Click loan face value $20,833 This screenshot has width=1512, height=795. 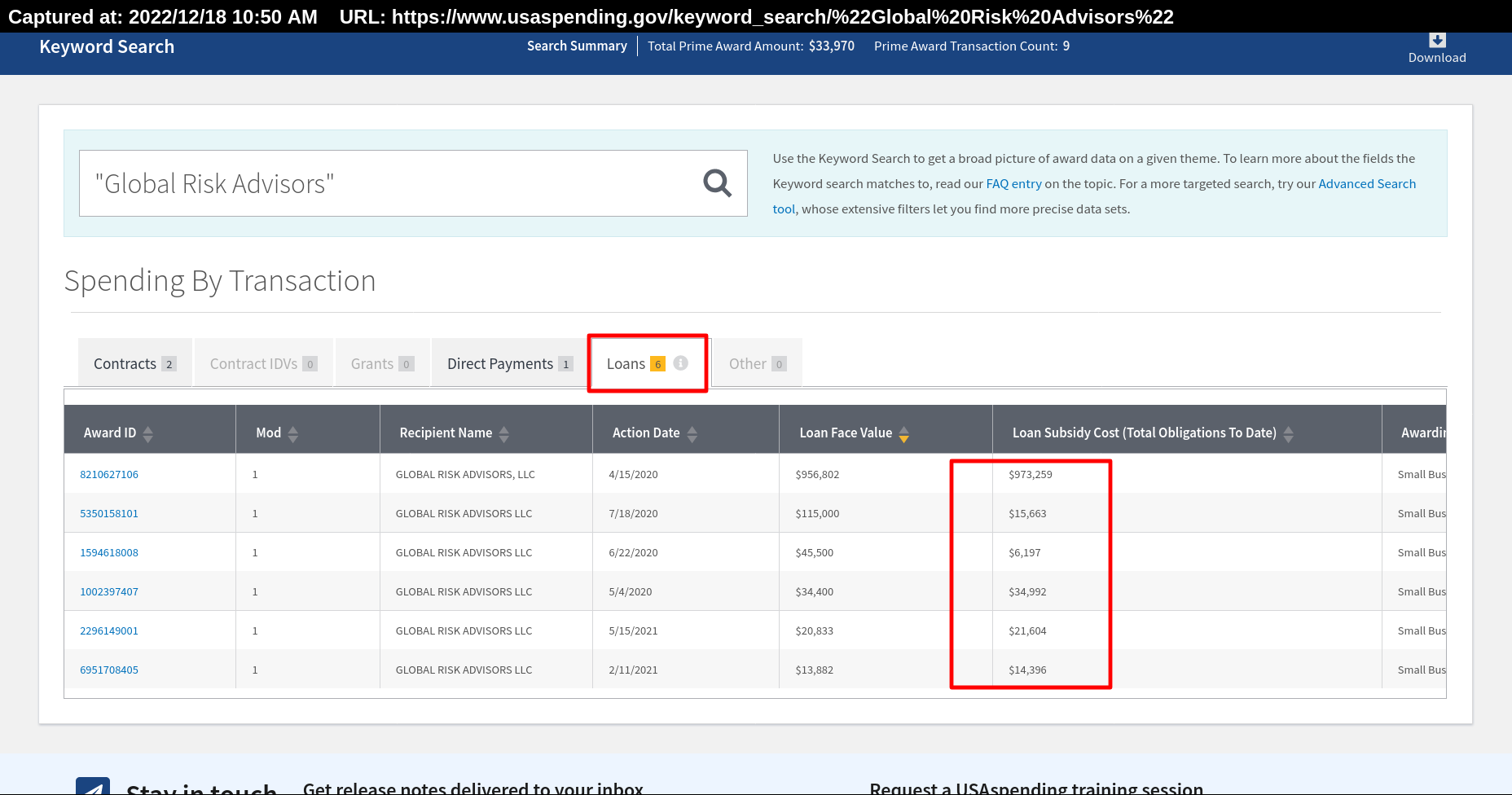pos(815,630)
